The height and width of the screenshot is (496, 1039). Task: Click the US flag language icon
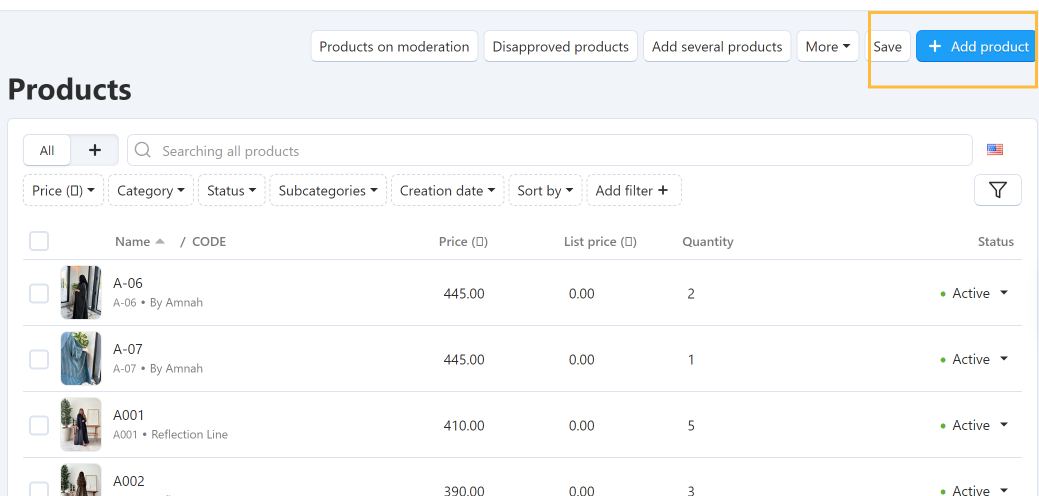pyautogui.click(x=995, y=150)
